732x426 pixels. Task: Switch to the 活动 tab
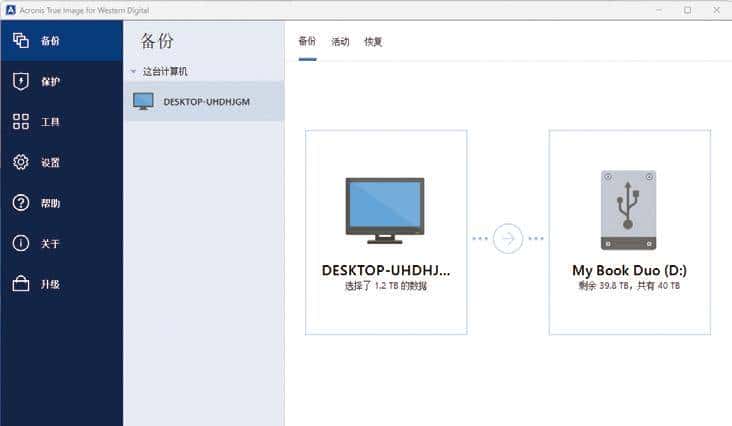(340, 42)
